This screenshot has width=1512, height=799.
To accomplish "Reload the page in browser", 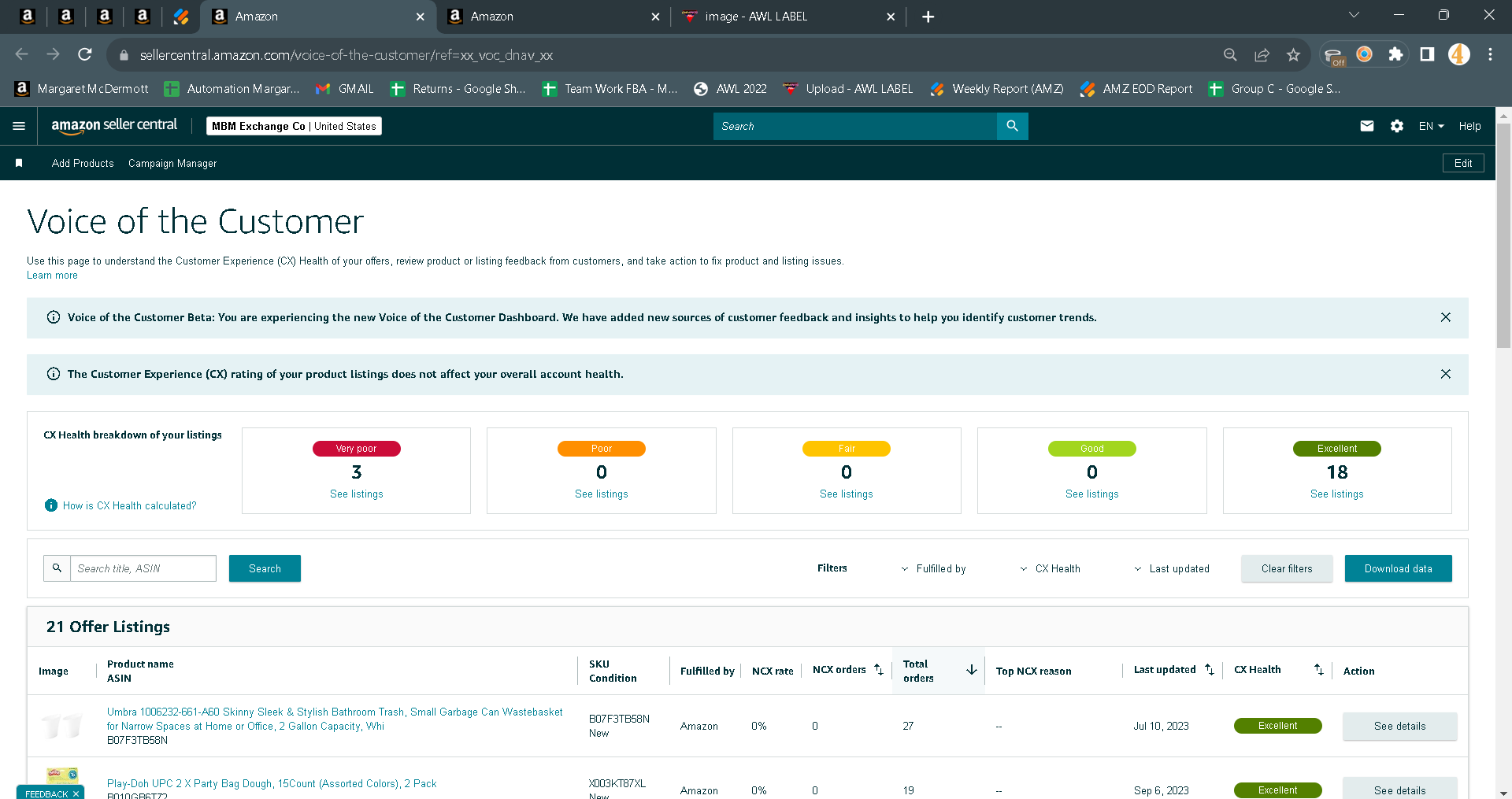I will click(85, 54).
